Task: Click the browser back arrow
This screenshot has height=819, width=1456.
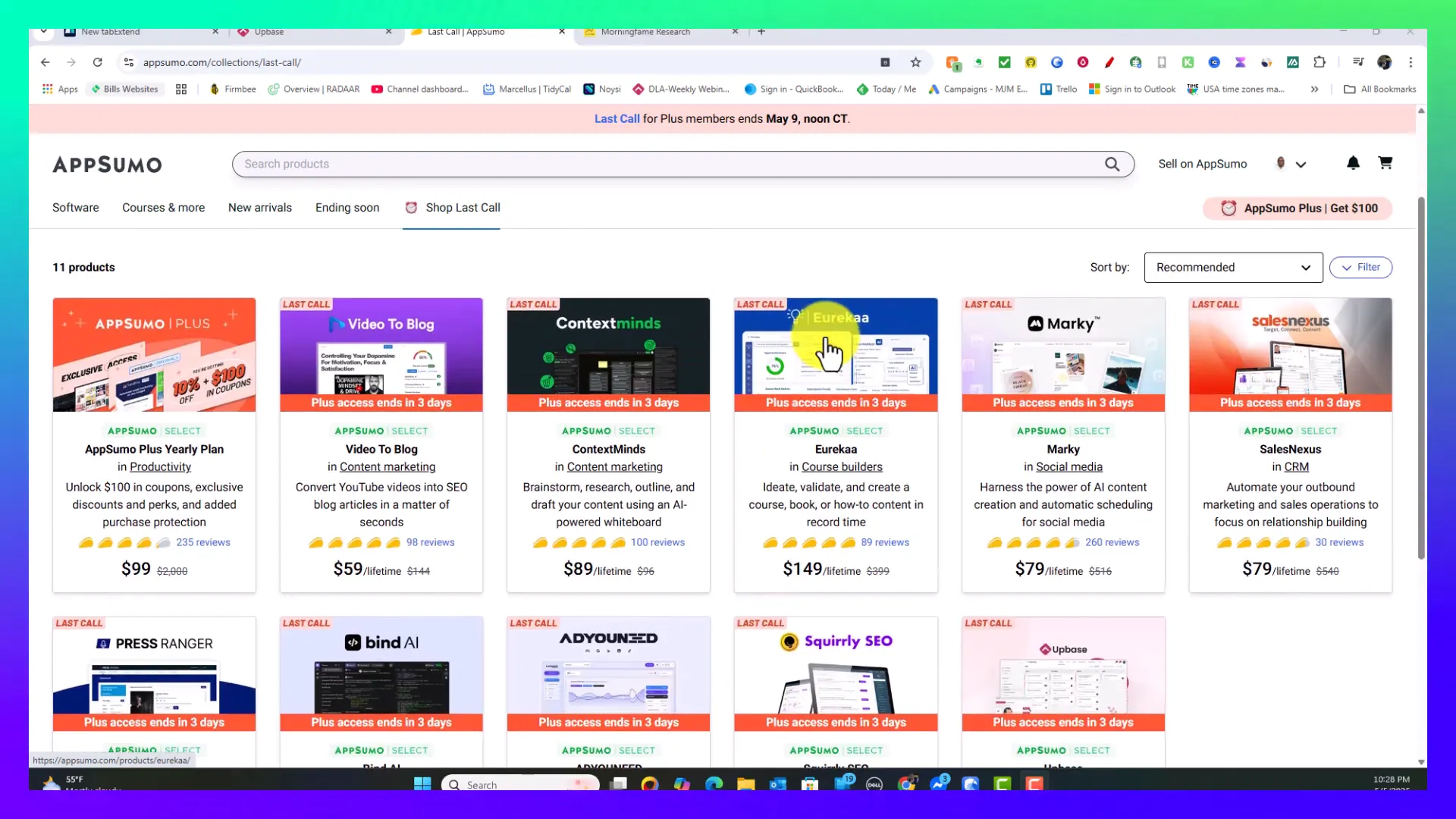Action: 45,62
